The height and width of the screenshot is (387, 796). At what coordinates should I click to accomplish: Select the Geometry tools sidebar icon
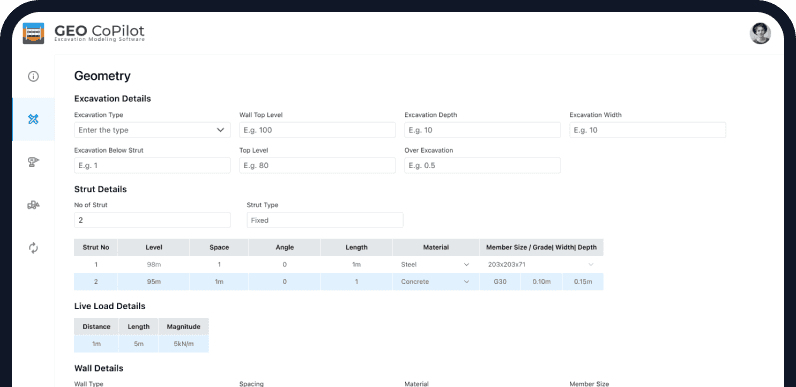34,119
